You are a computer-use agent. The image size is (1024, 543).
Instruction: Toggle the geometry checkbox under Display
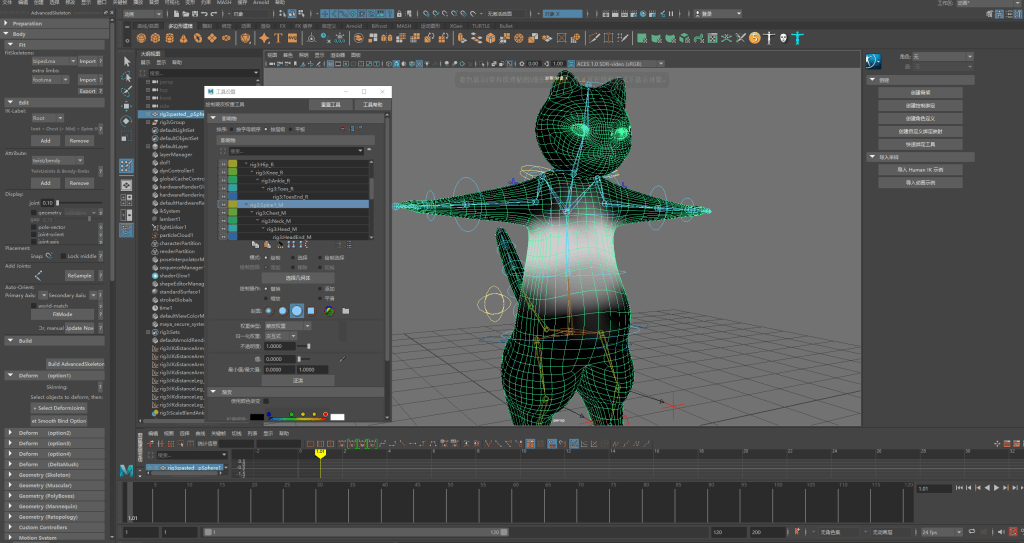(33, 213)
